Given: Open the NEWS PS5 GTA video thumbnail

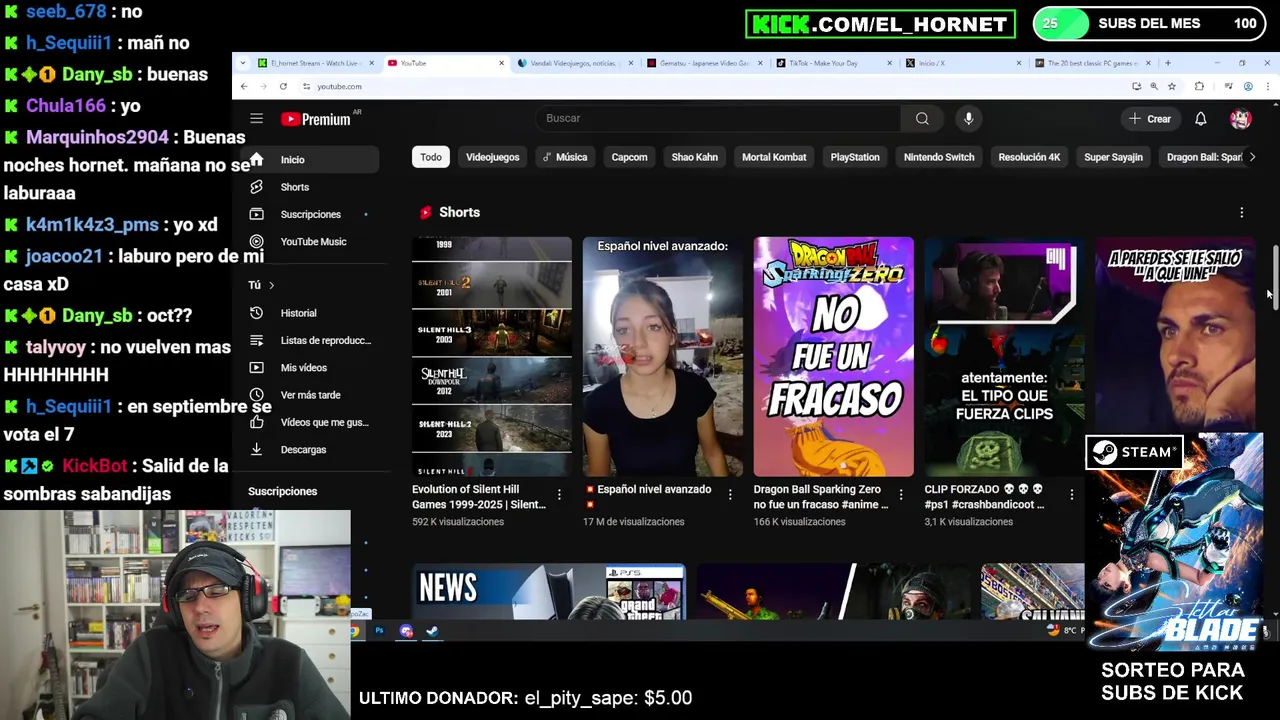Looking at the screenshot, I should click(x=549, y=592).
